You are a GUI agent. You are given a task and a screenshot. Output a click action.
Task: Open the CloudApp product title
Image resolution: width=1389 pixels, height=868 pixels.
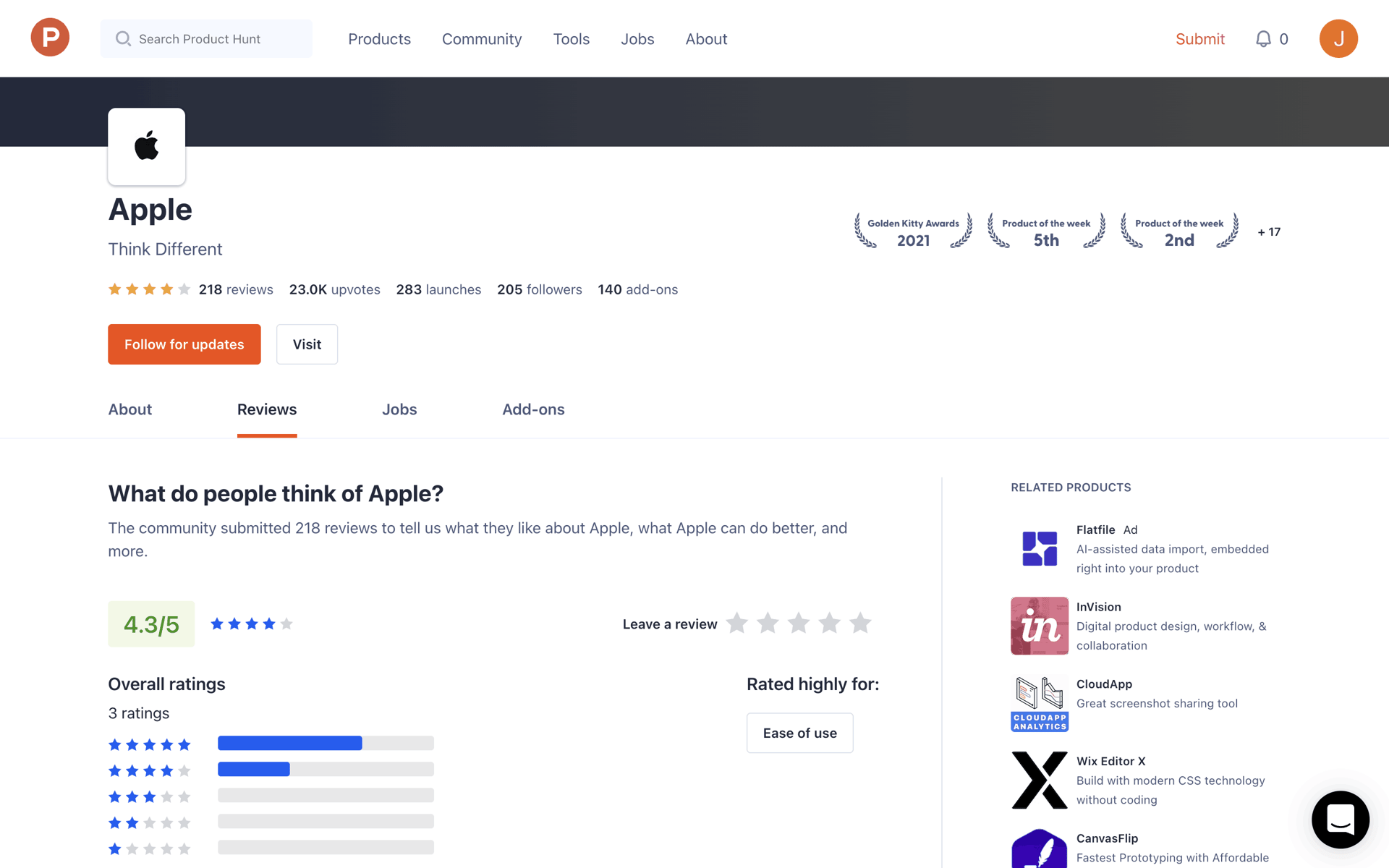coord(1104,684)
